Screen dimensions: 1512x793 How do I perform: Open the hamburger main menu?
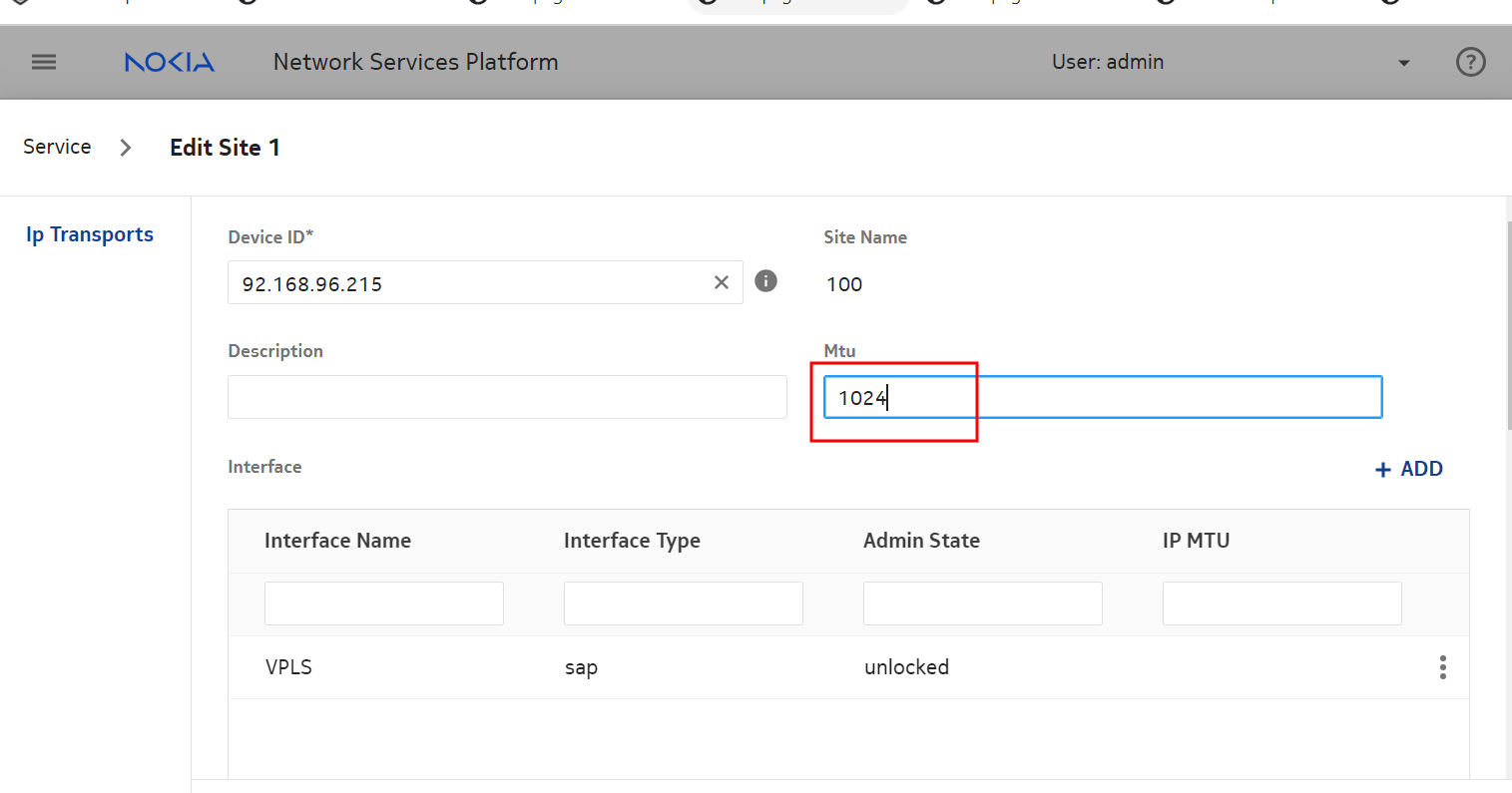44,62
